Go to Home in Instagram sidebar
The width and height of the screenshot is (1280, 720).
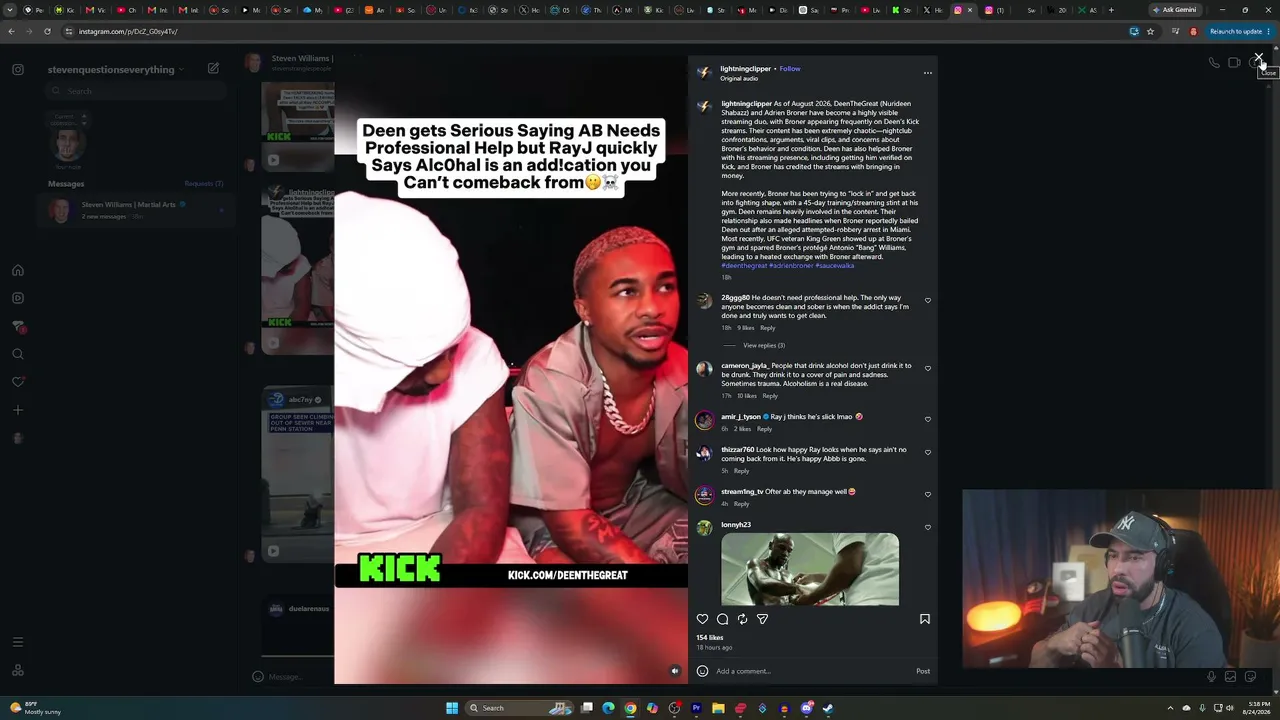(18, 270)
